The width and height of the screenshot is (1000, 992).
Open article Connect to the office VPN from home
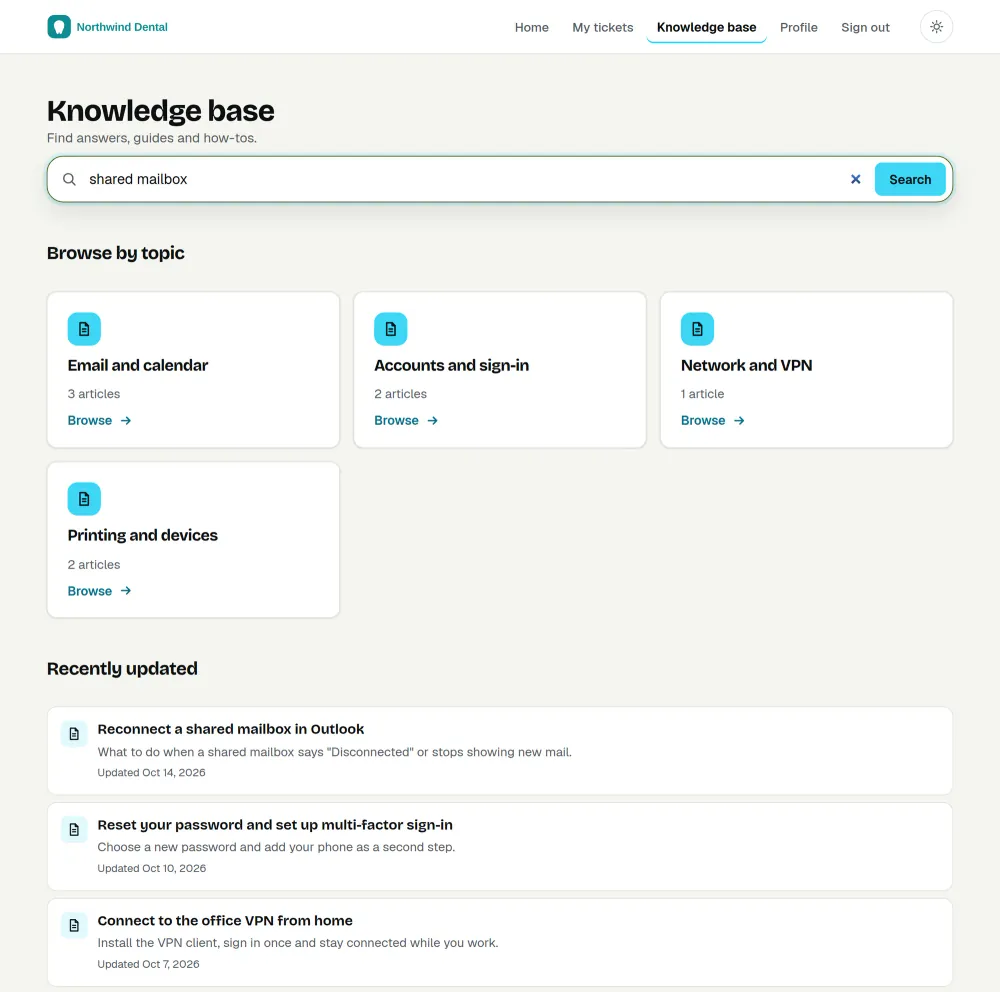[x=224, y=921]
